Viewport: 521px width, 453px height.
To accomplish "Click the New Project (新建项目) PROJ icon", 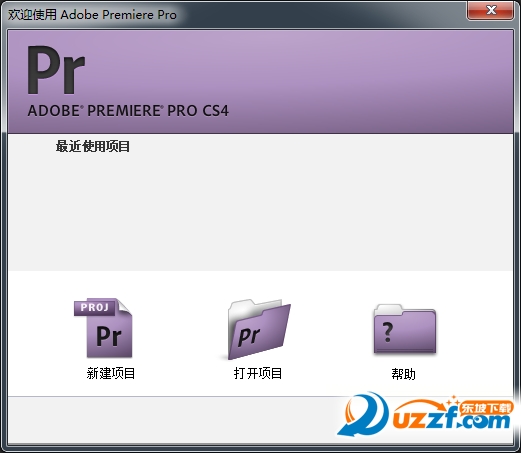I will click(x=103, y=328).
